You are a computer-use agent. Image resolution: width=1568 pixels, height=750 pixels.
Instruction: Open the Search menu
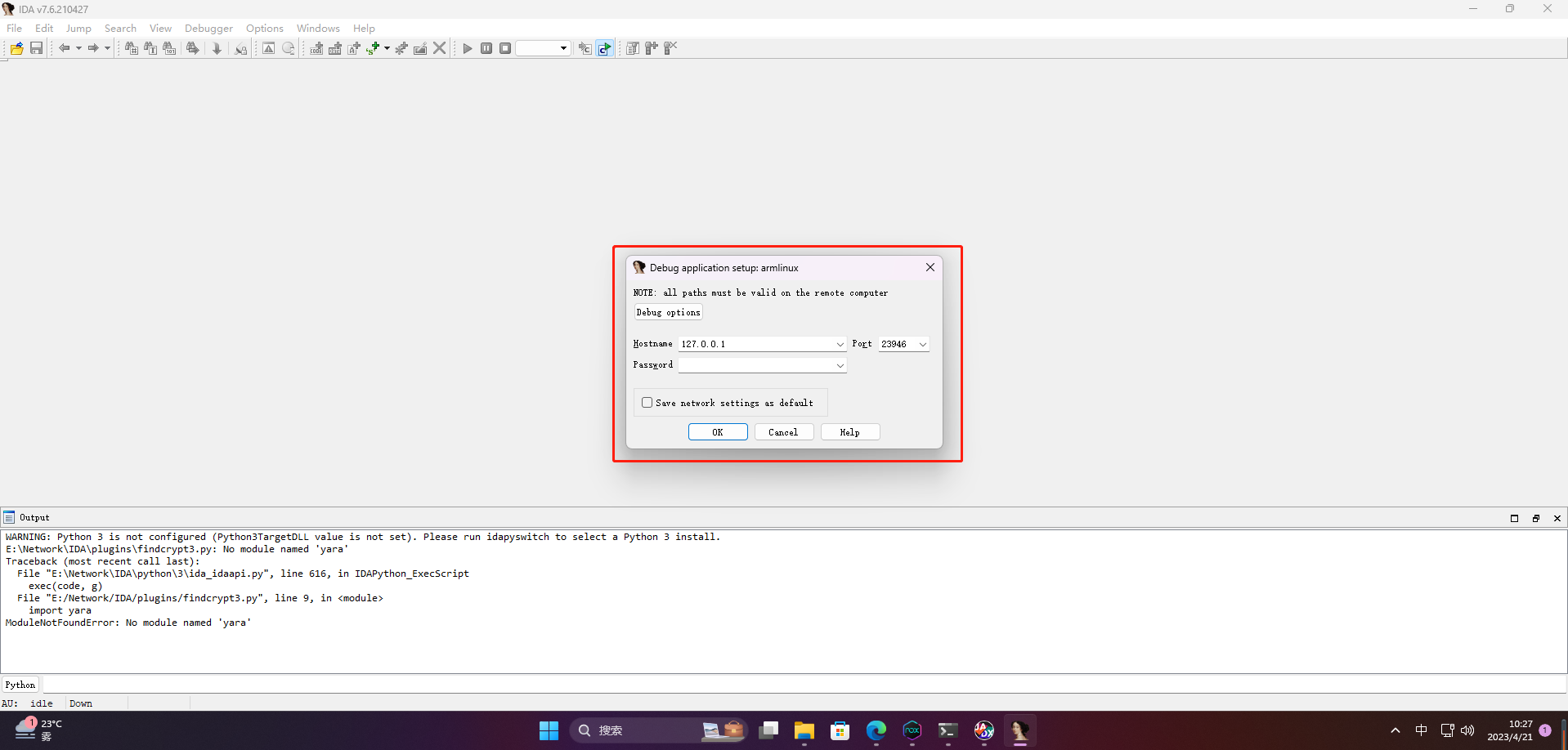coord(120,28)
